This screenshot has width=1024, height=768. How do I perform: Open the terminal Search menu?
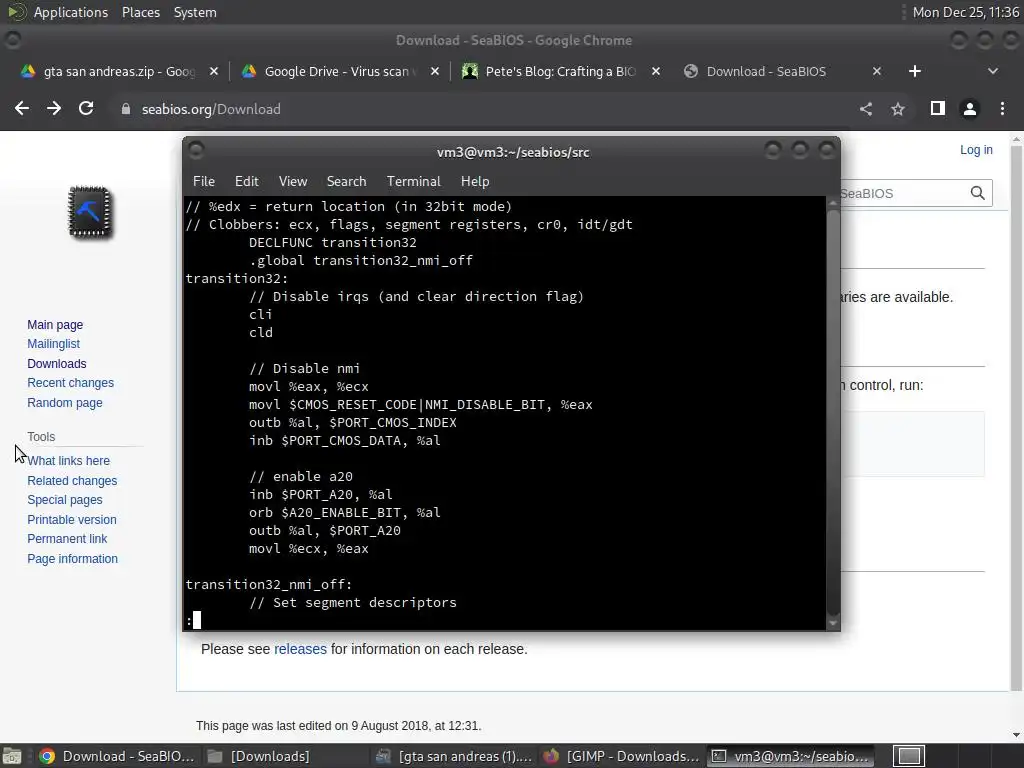pyautogui.click(x=346, y=182)
